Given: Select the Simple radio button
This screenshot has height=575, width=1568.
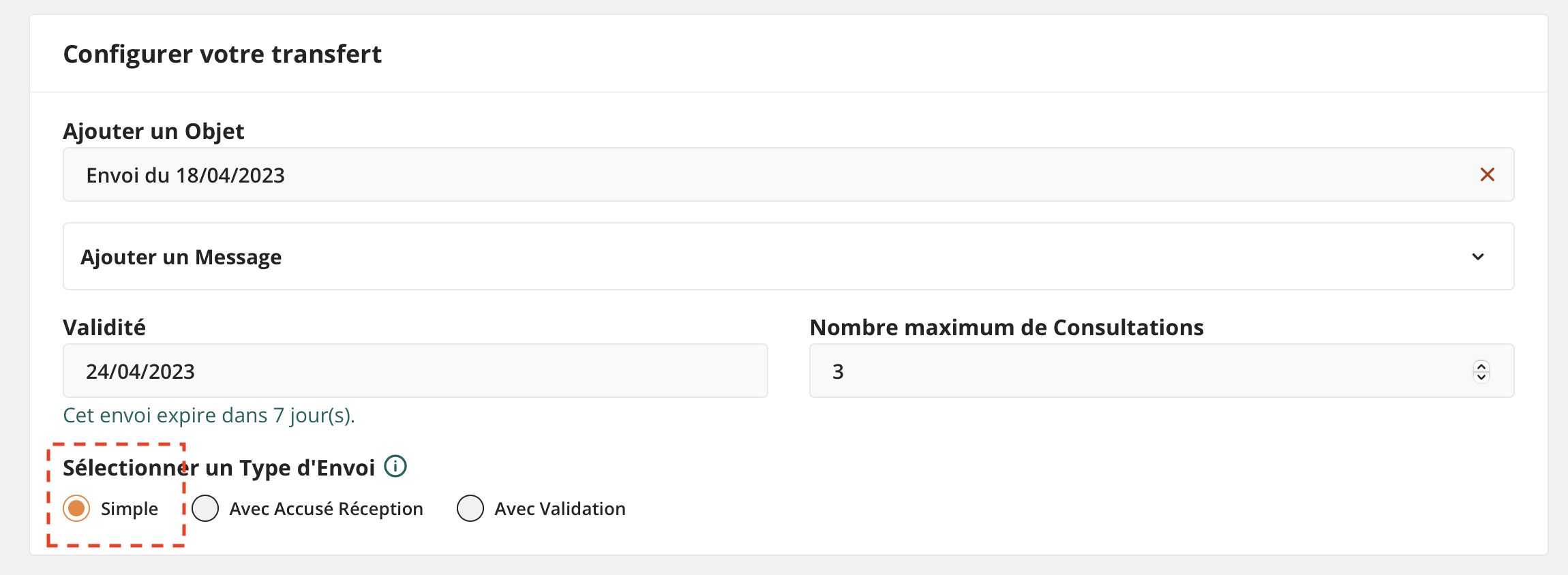Looking at the screenshot, I should (76, 509).
